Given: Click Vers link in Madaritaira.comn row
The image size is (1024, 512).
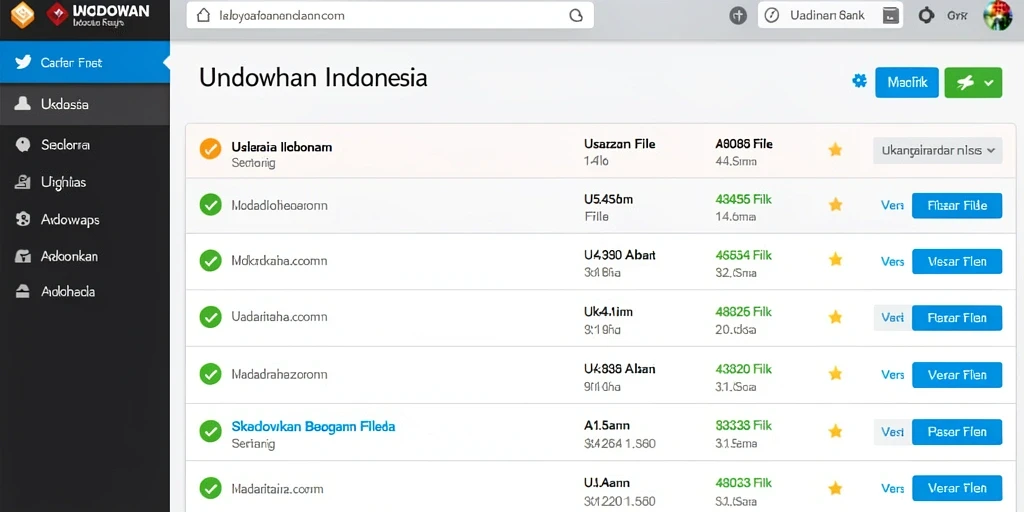Looking at the screenshot, I should coord(892,488).
